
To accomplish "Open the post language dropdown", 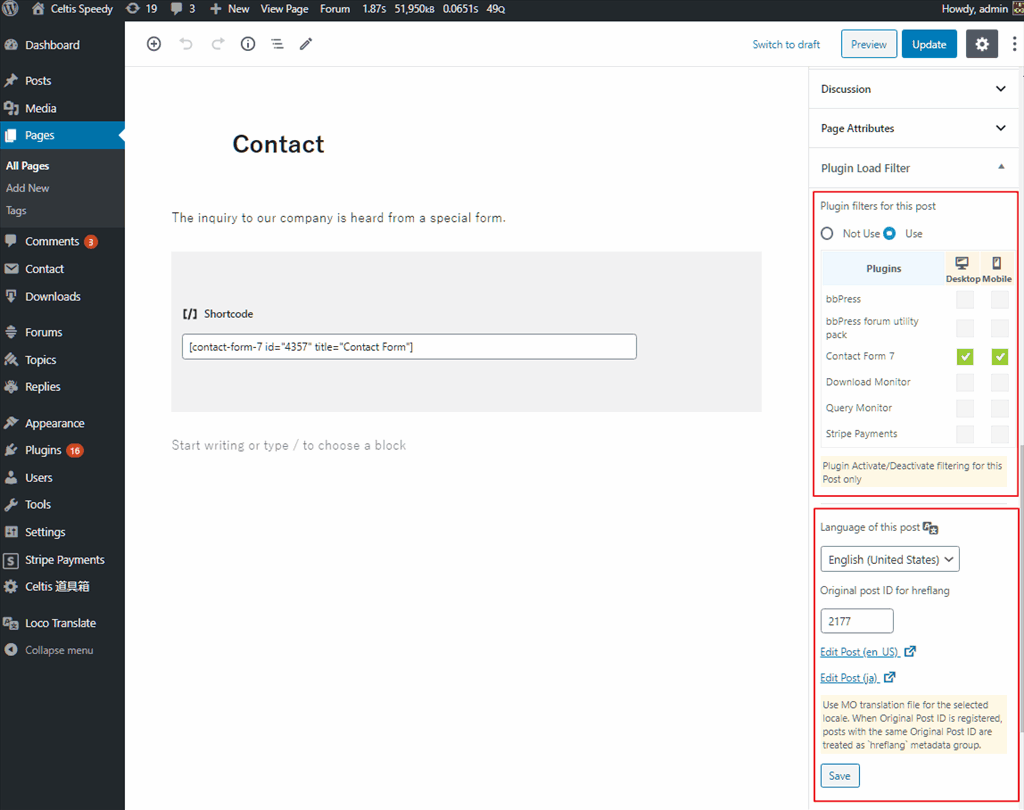I will (x=889, y=559).
